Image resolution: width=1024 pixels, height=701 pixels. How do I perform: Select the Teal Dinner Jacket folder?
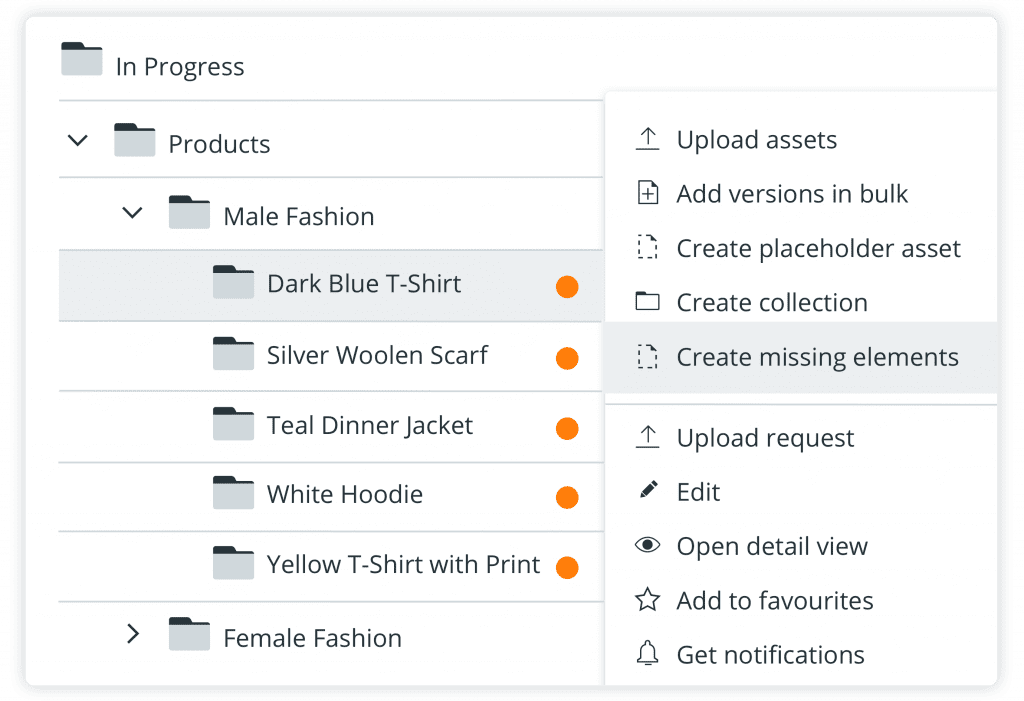pyautogui.click(x=369, y=425)
